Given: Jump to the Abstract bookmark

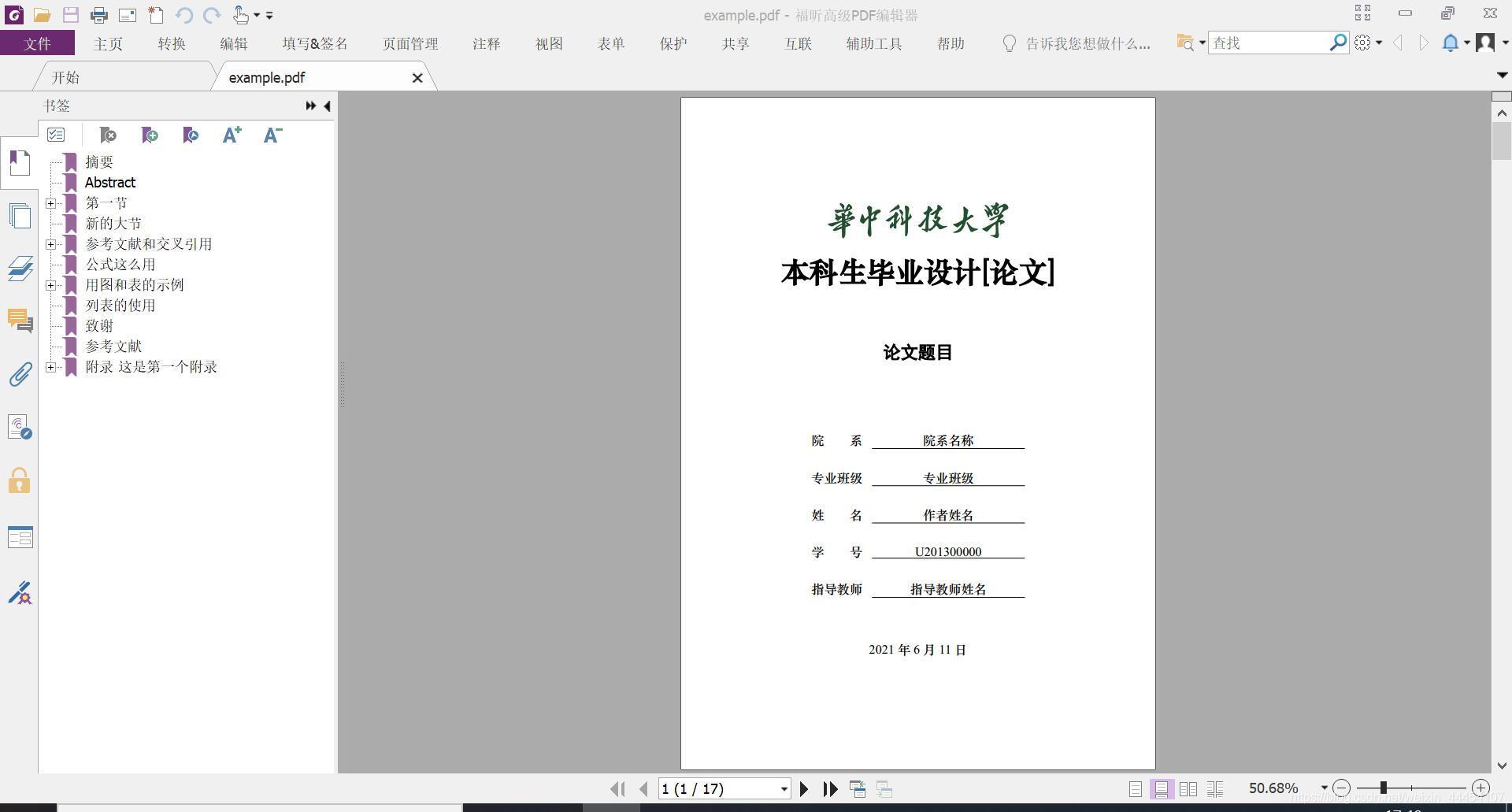Looking at the screenshot, I should coord(110,182).
